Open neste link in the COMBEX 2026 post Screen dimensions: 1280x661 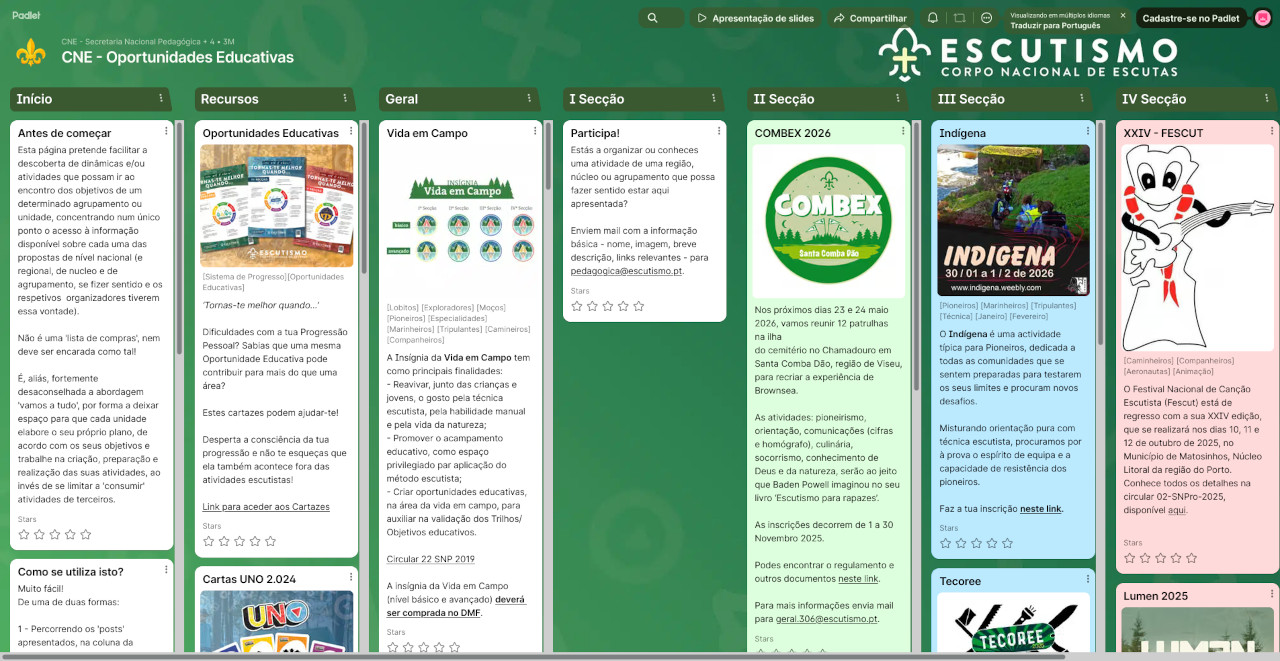[x=858, y=578]
